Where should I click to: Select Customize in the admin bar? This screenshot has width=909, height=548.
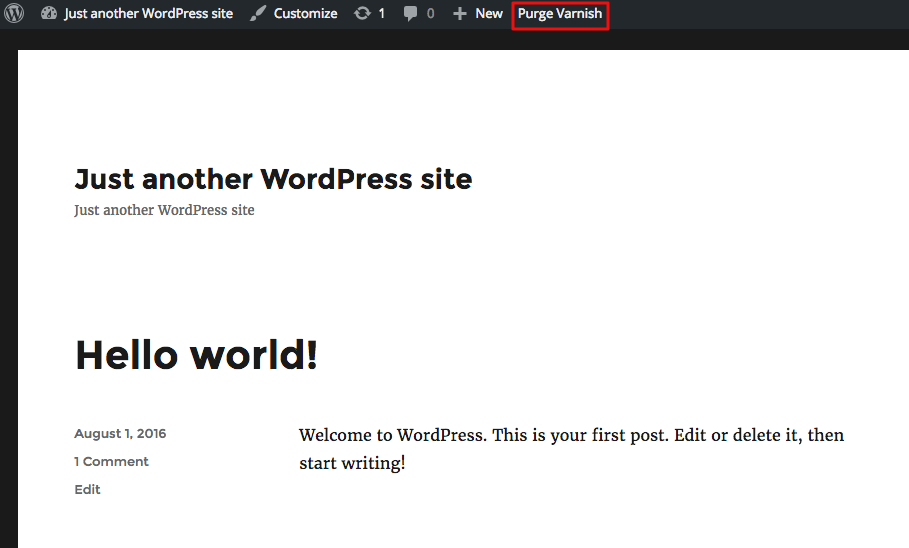point(305,14)
